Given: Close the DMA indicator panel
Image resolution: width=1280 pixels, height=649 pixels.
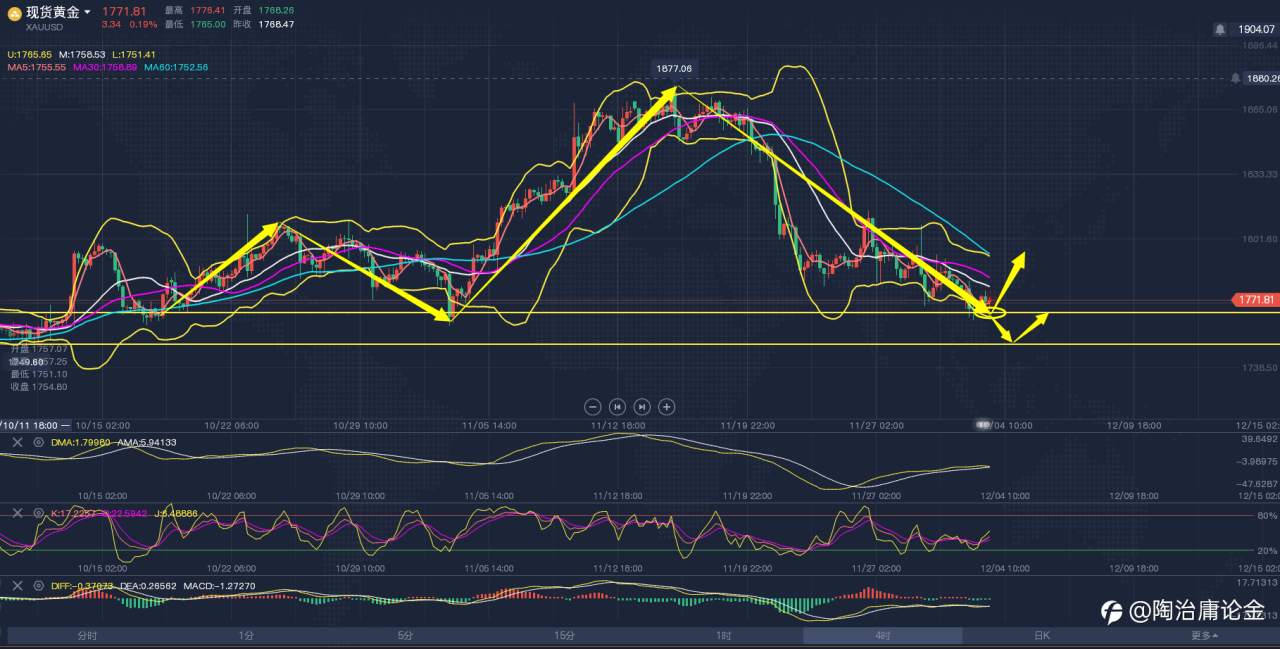Looking at the screenshot, I should pyautogui.click(x=17, y=441).
